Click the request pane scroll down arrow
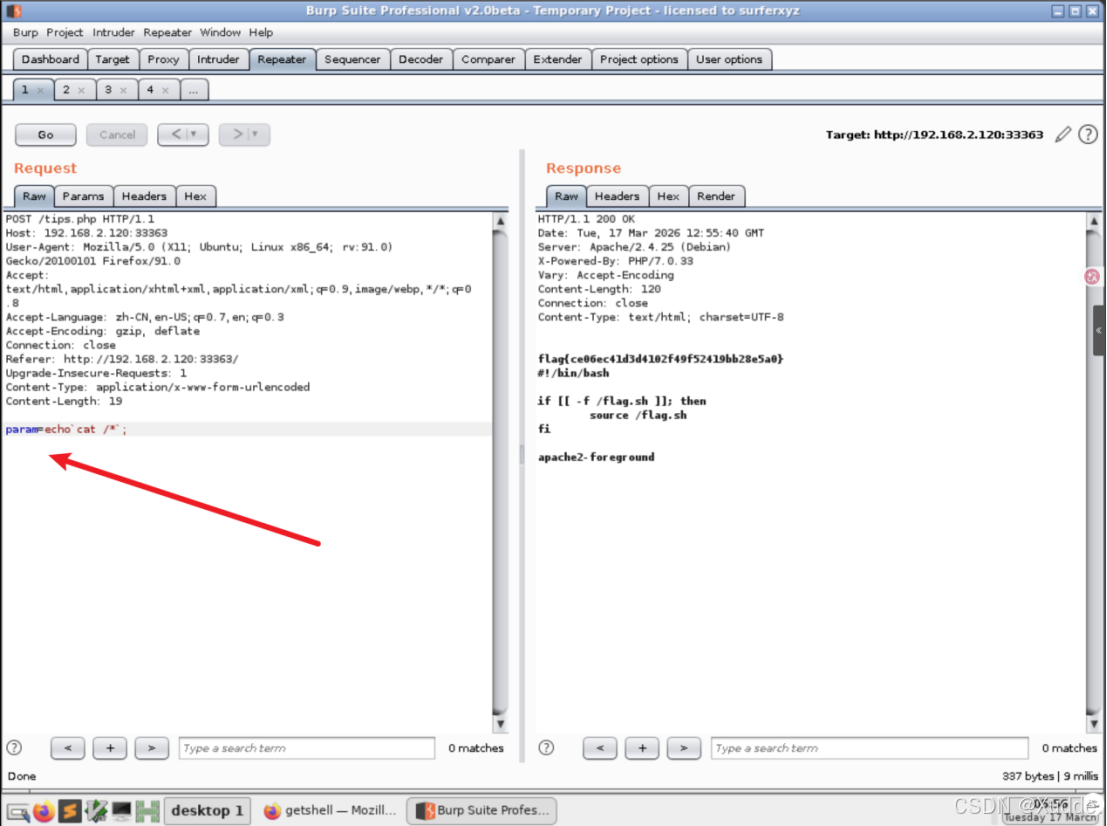 [501, 724]
